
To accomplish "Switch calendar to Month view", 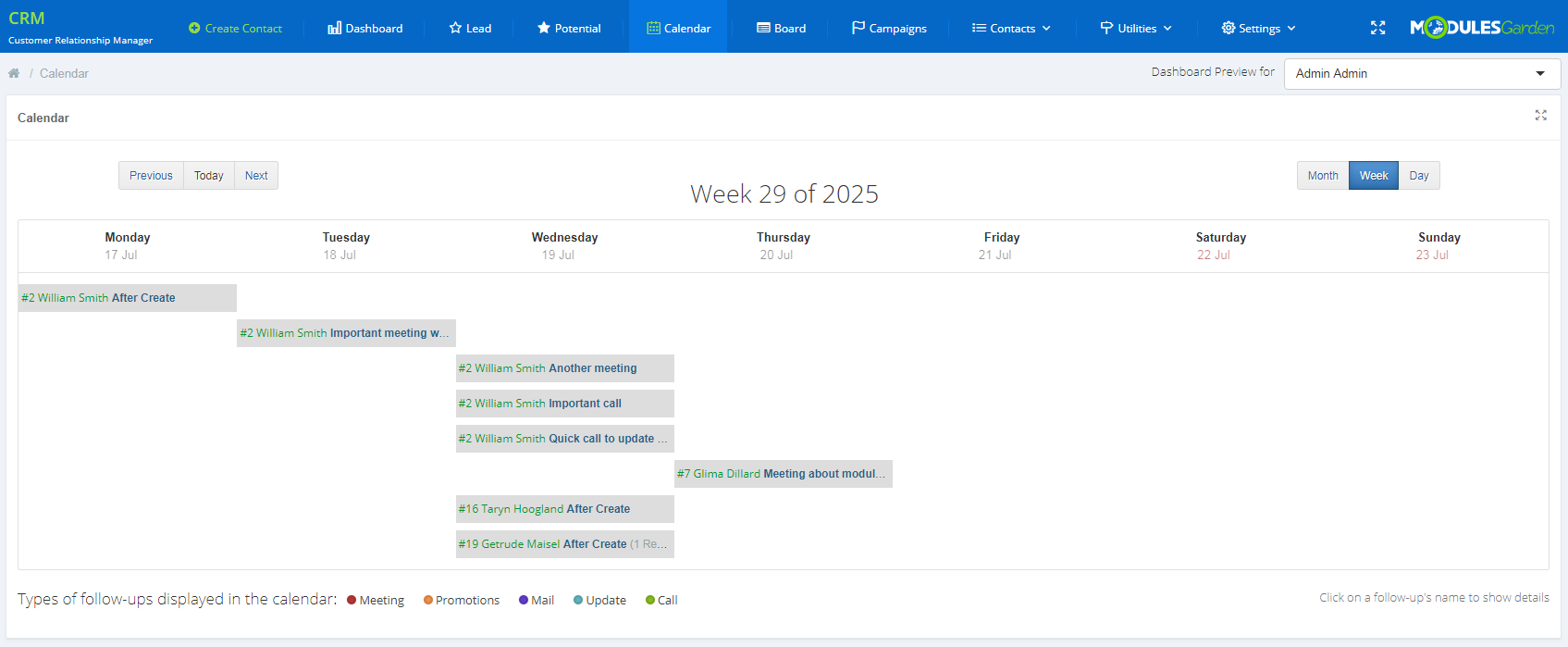I will (x=1322, y=176).
